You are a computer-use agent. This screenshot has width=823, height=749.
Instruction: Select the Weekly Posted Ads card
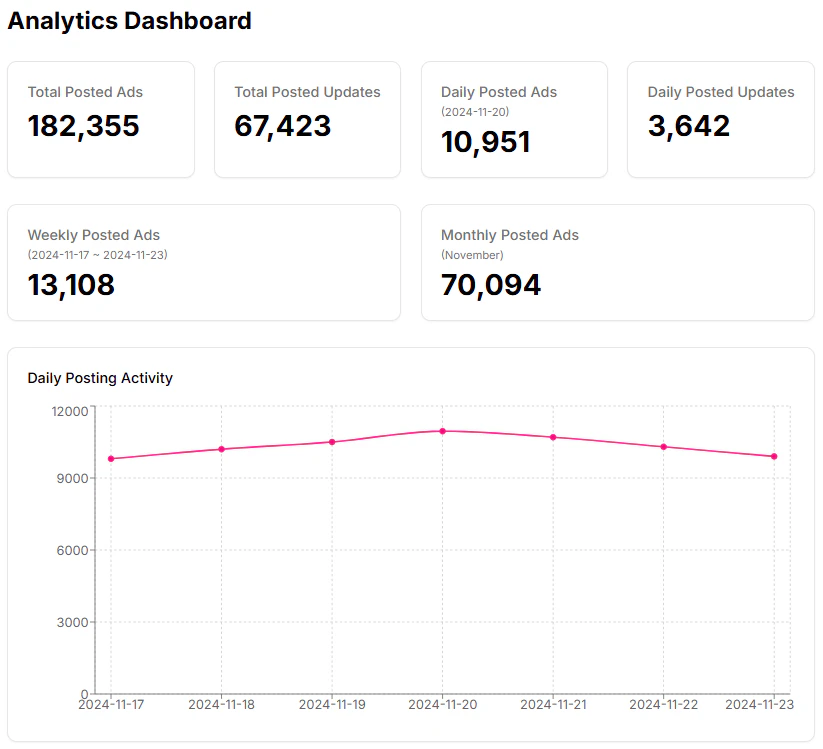[x=204, y=263]
